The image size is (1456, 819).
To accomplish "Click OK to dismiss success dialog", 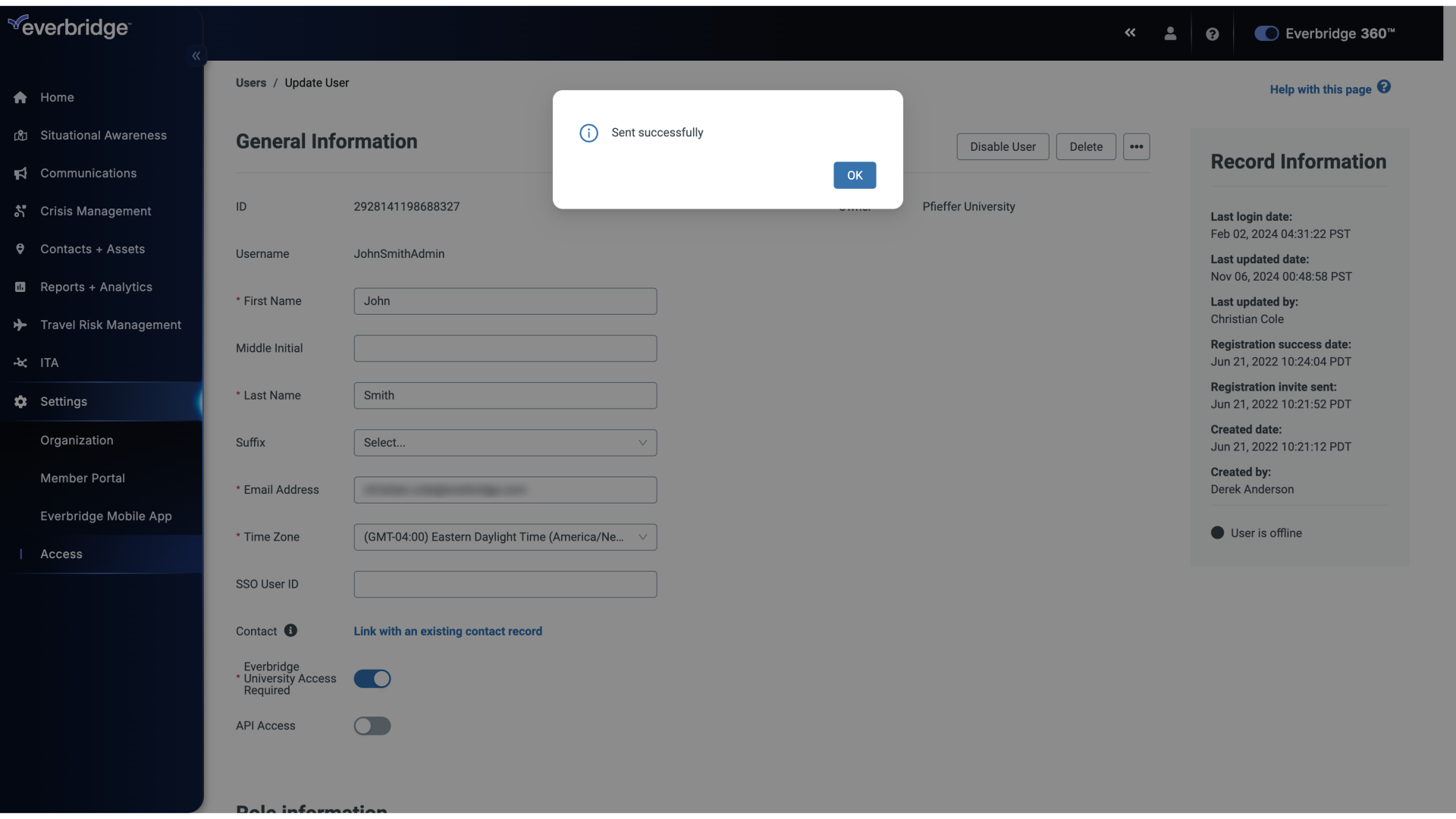I will click(x=854, y=175).
